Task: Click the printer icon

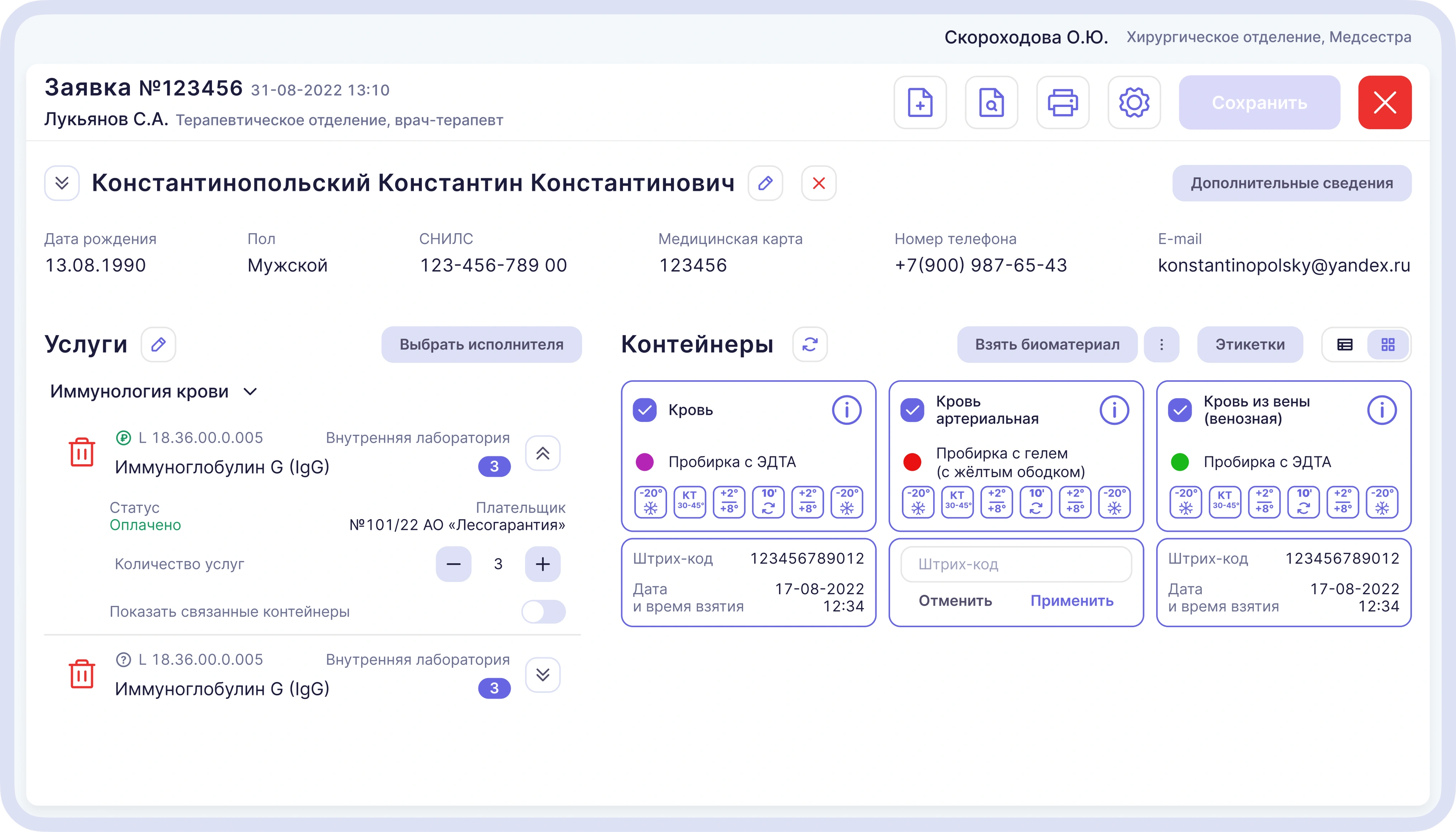Action: (1063, 103)
